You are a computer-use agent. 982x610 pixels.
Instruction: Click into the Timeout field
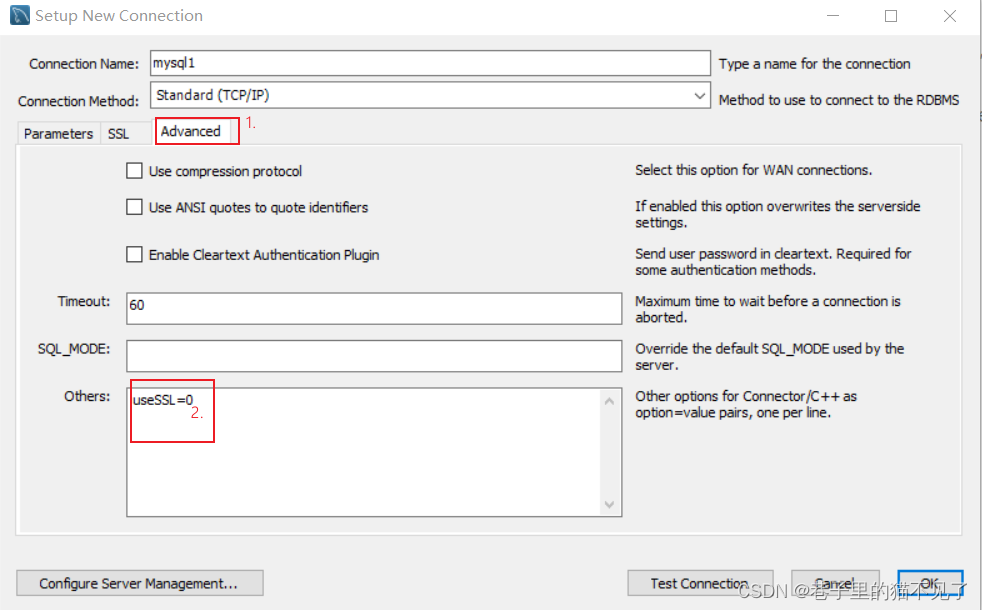pos(374,308)
